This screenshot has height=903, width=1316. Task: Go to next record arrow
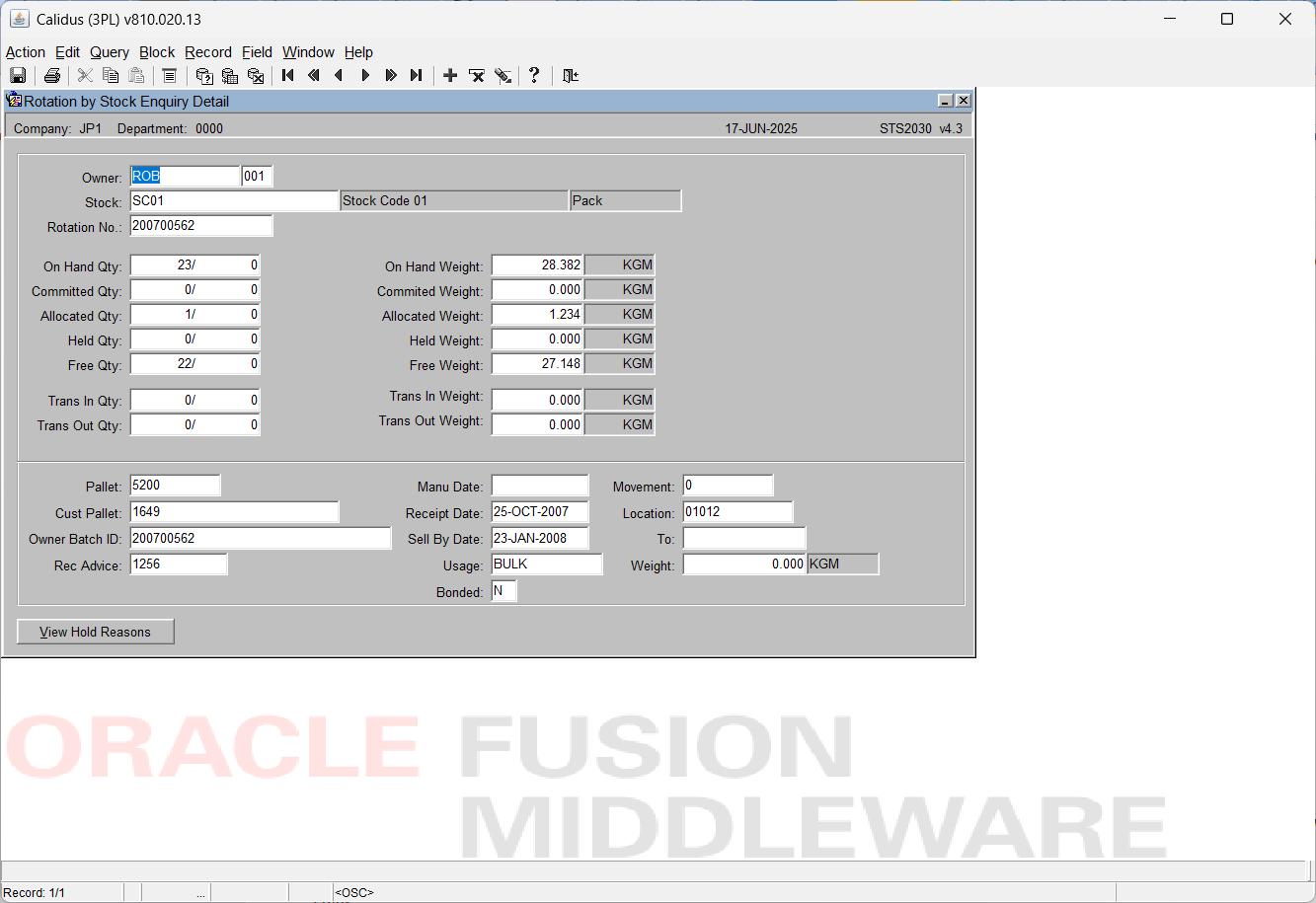click(365, 75)
